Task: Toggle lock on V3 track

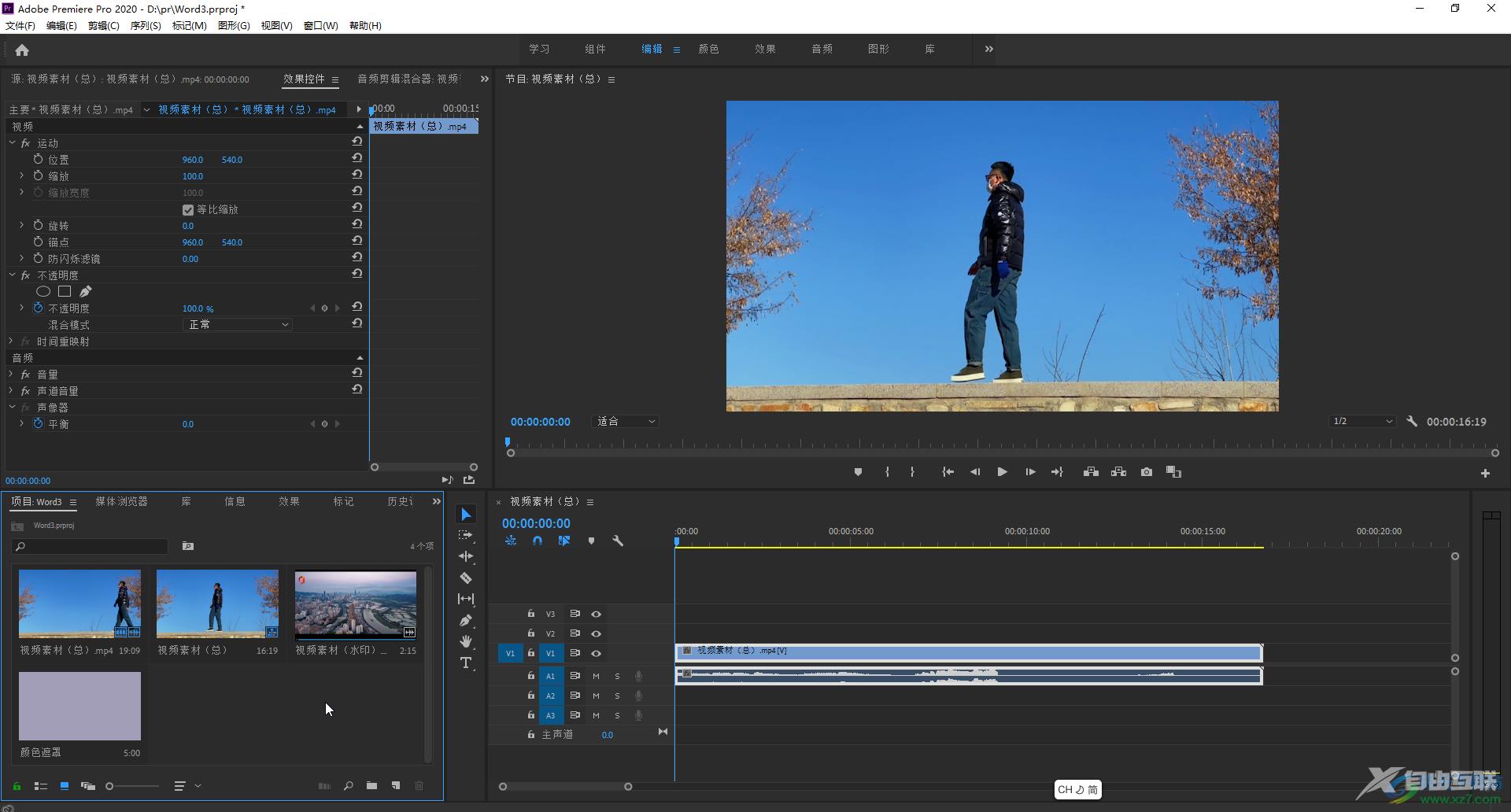Action: (531, 614)
